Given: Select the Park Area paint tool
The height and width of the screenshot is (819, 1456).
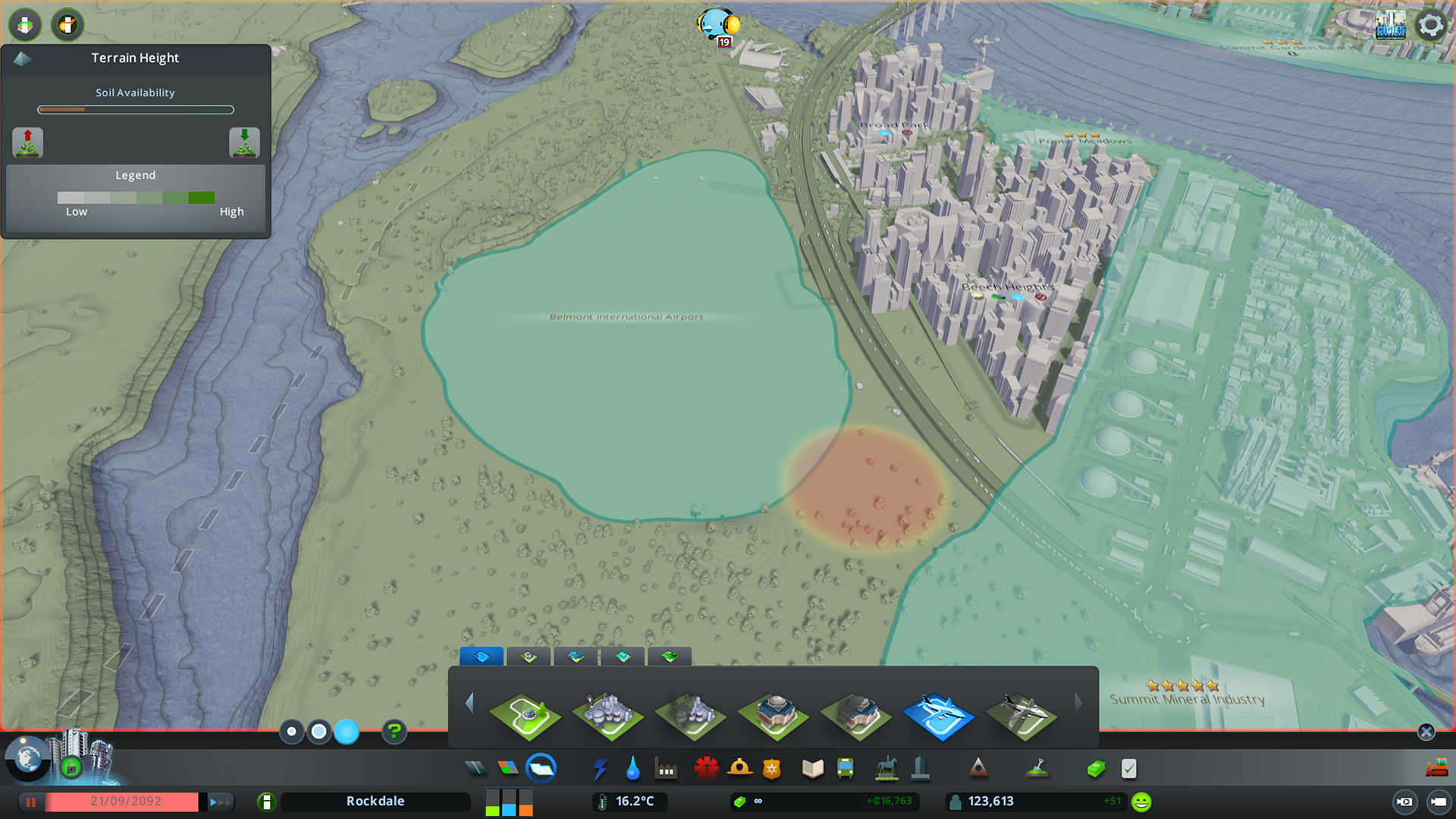Looking at the screenshot, I should [x=526, y=717].
